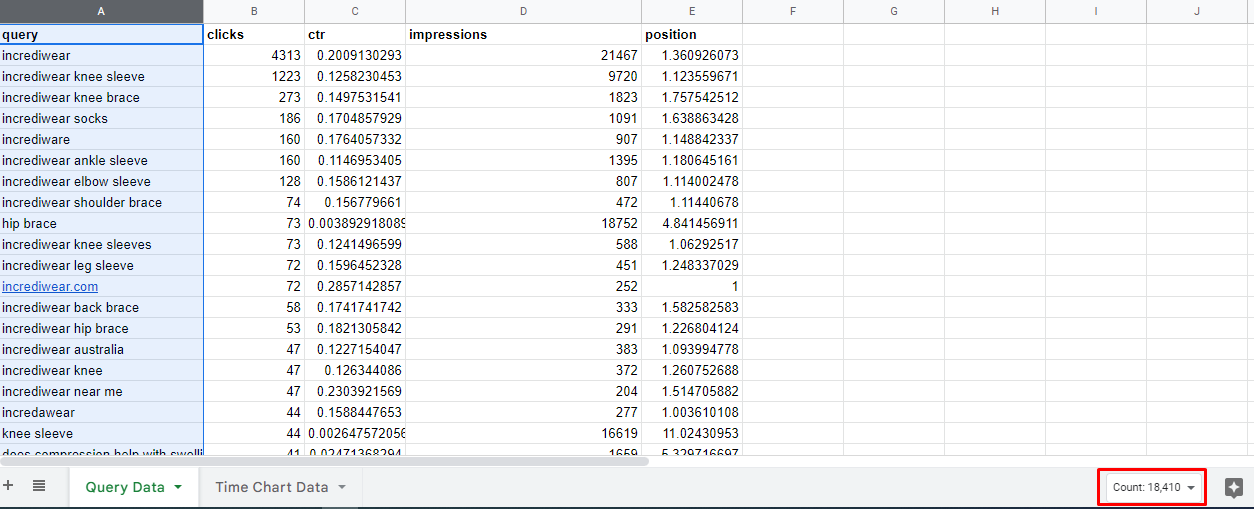Select the 'incrediwear leg sleeve' cell
The height and width of the screenshot is (509, 1254).
(102, 265)
